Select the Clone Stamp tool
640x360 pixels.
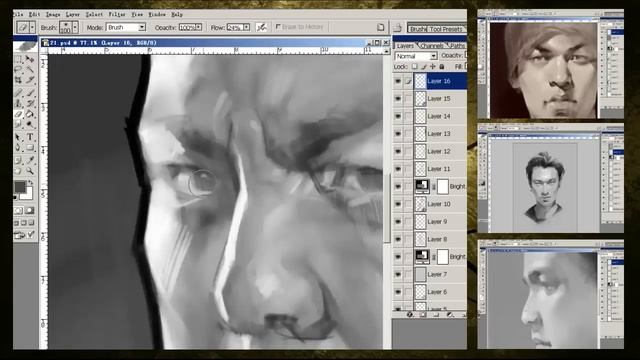[x=18, y=103]
